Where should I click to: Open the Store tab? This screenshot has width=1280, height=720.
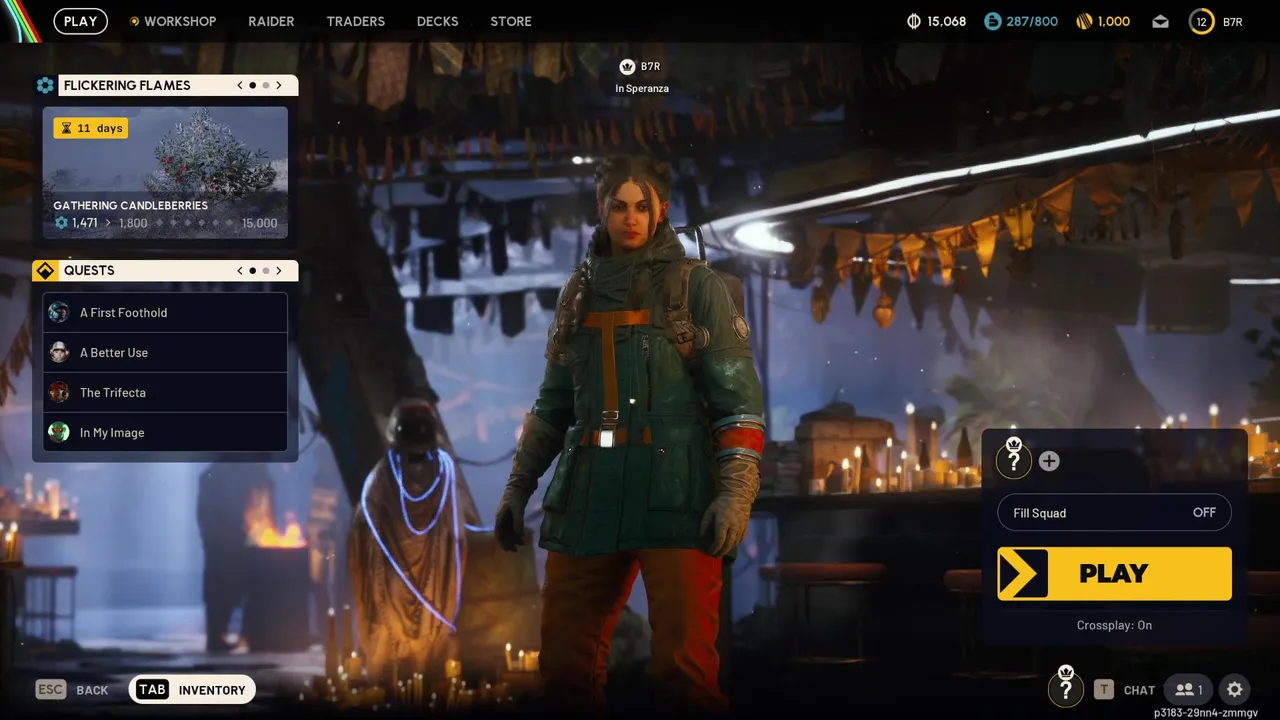pos(511,21)
